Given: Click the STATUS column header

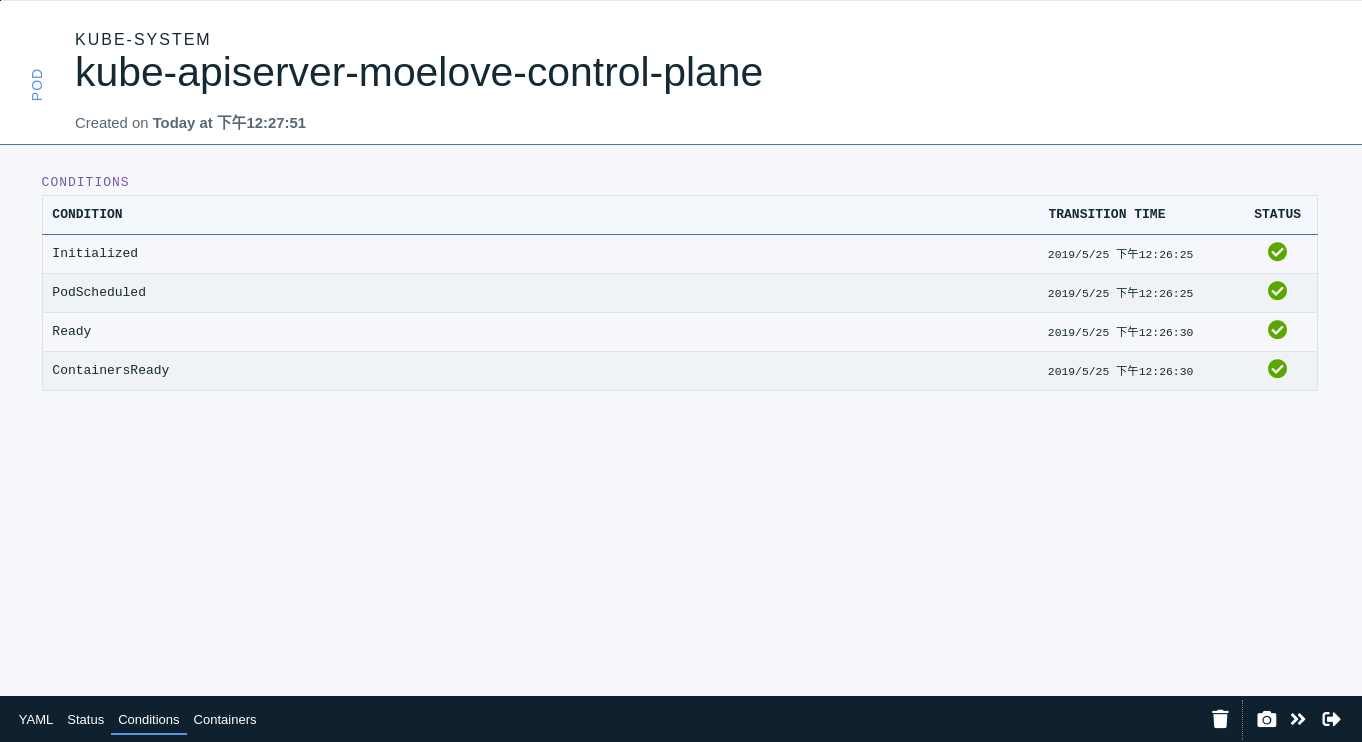Looking at the screenshot, I should click(x=1277, y=215).
